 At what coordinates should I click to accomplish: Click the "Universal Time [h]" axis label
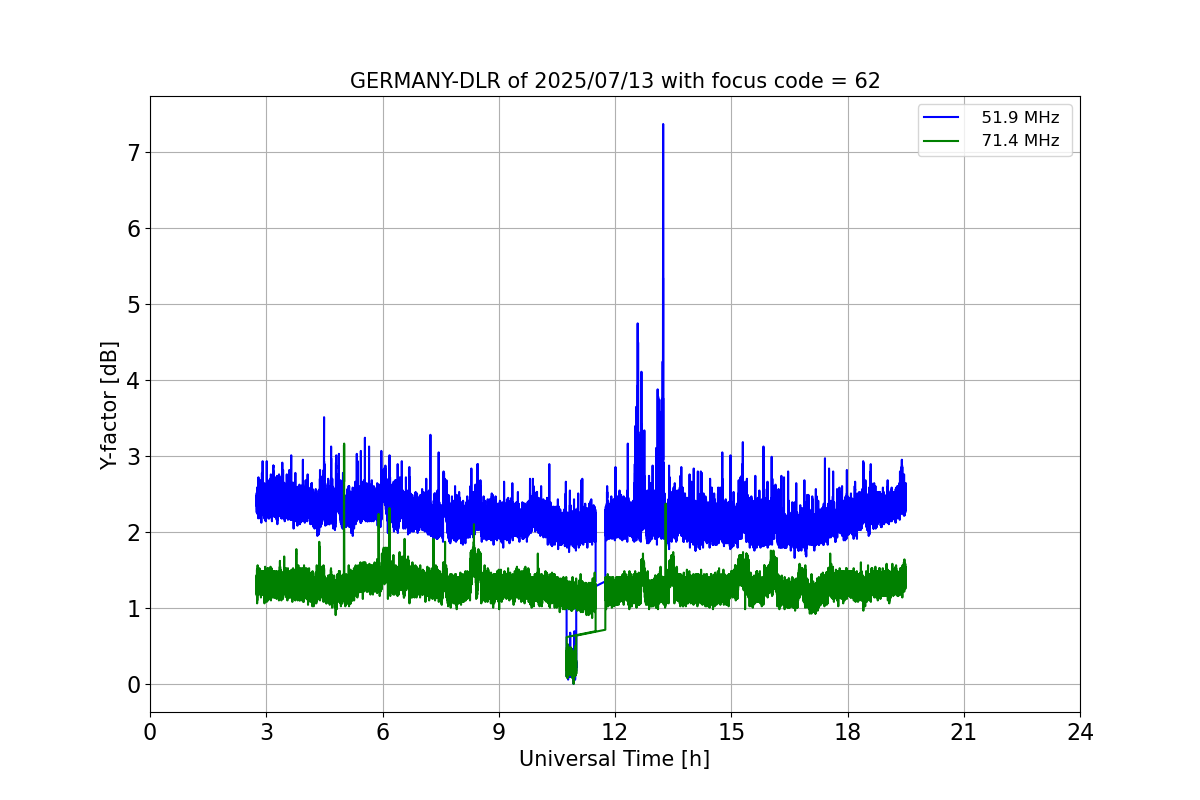pos(614,759)
